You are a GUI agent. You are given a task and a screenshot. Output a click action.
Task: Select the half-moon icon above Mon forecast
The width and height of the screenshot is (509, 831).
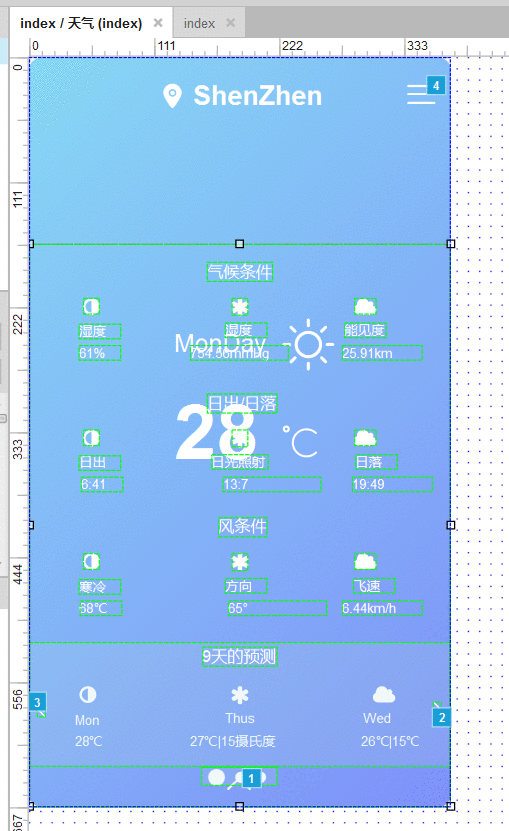point(87,694)
